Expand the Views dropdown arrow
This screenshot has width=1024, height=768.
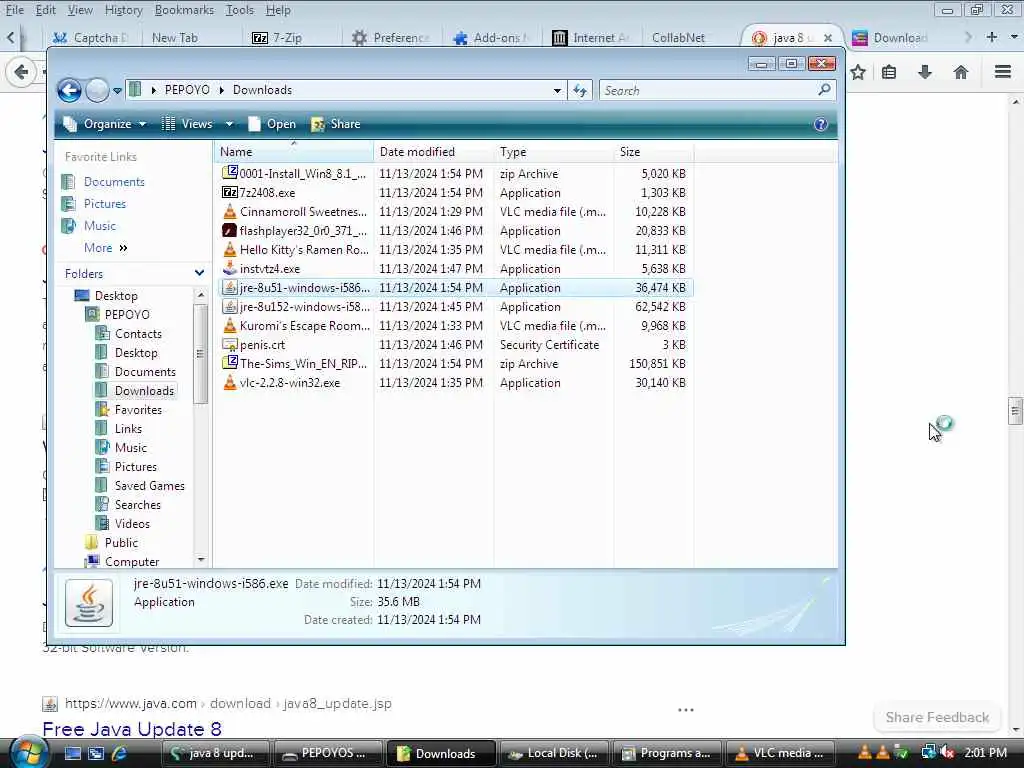(229, 124)
